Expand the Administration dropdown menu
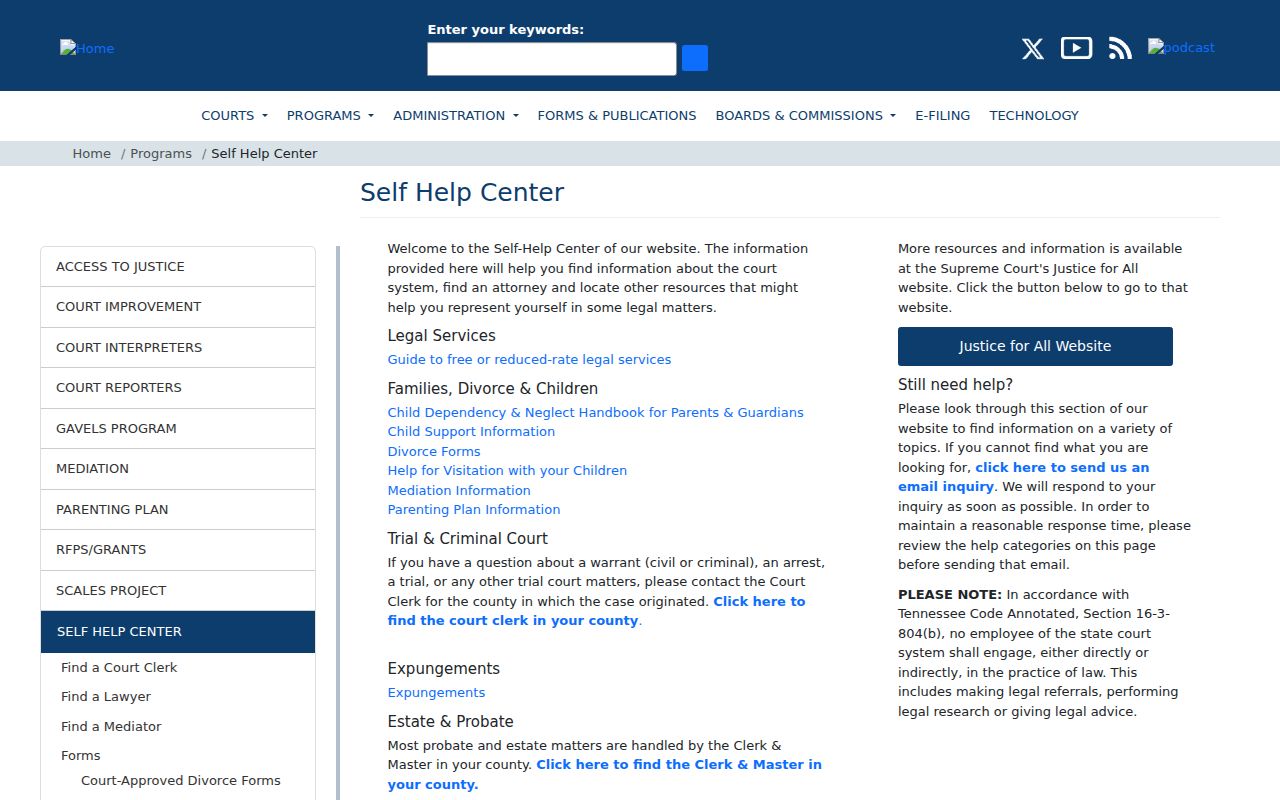This screenshot has width=1280, height=800. point(456,116)
